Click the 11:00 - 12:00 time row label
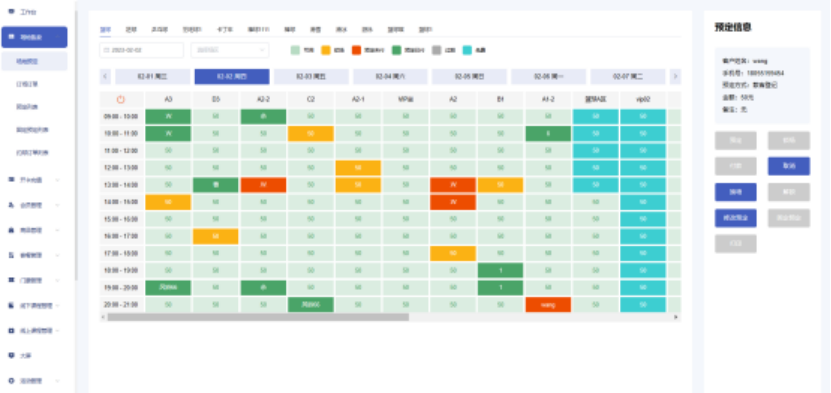The width and height of the screenshot is (831, 393). [x=121, y=150]
